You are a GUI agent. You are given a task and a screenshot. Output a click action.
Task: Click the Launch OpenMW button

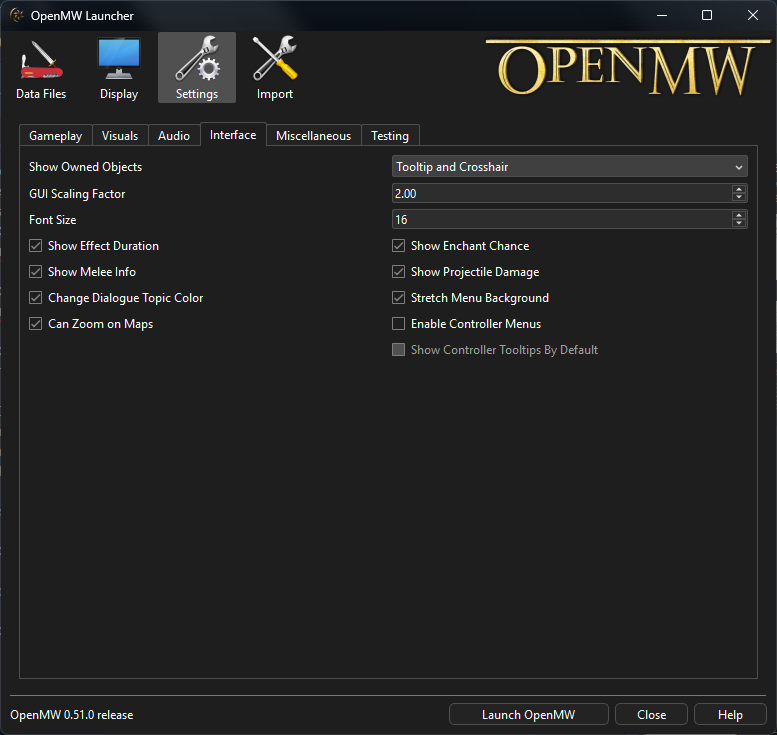[528, 714]
